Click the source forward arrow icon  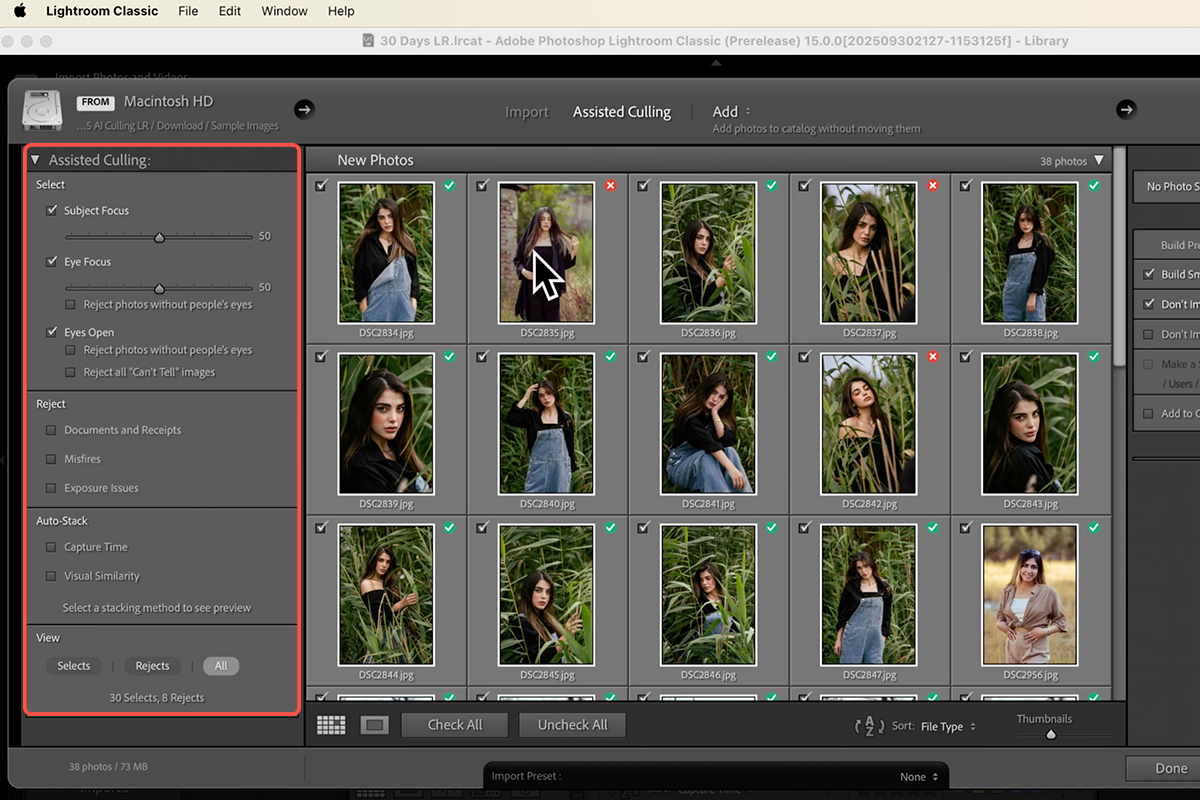tap(304, 109)
